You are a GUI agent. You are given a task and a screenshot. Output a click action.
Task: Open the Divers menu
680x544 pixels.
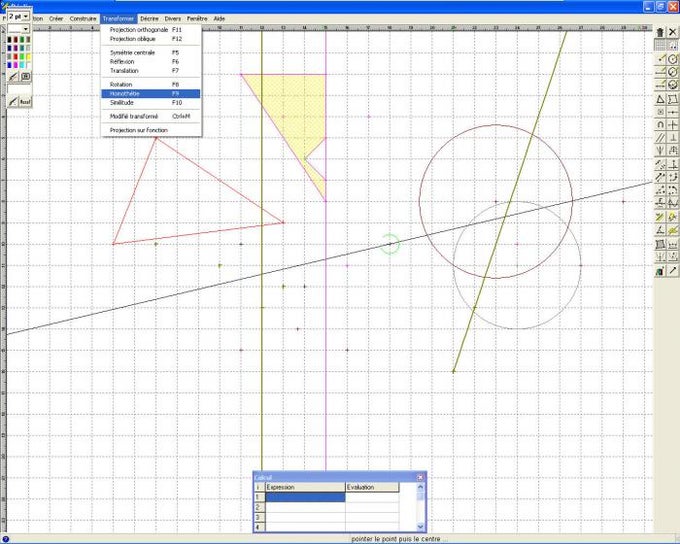(173, 19)
